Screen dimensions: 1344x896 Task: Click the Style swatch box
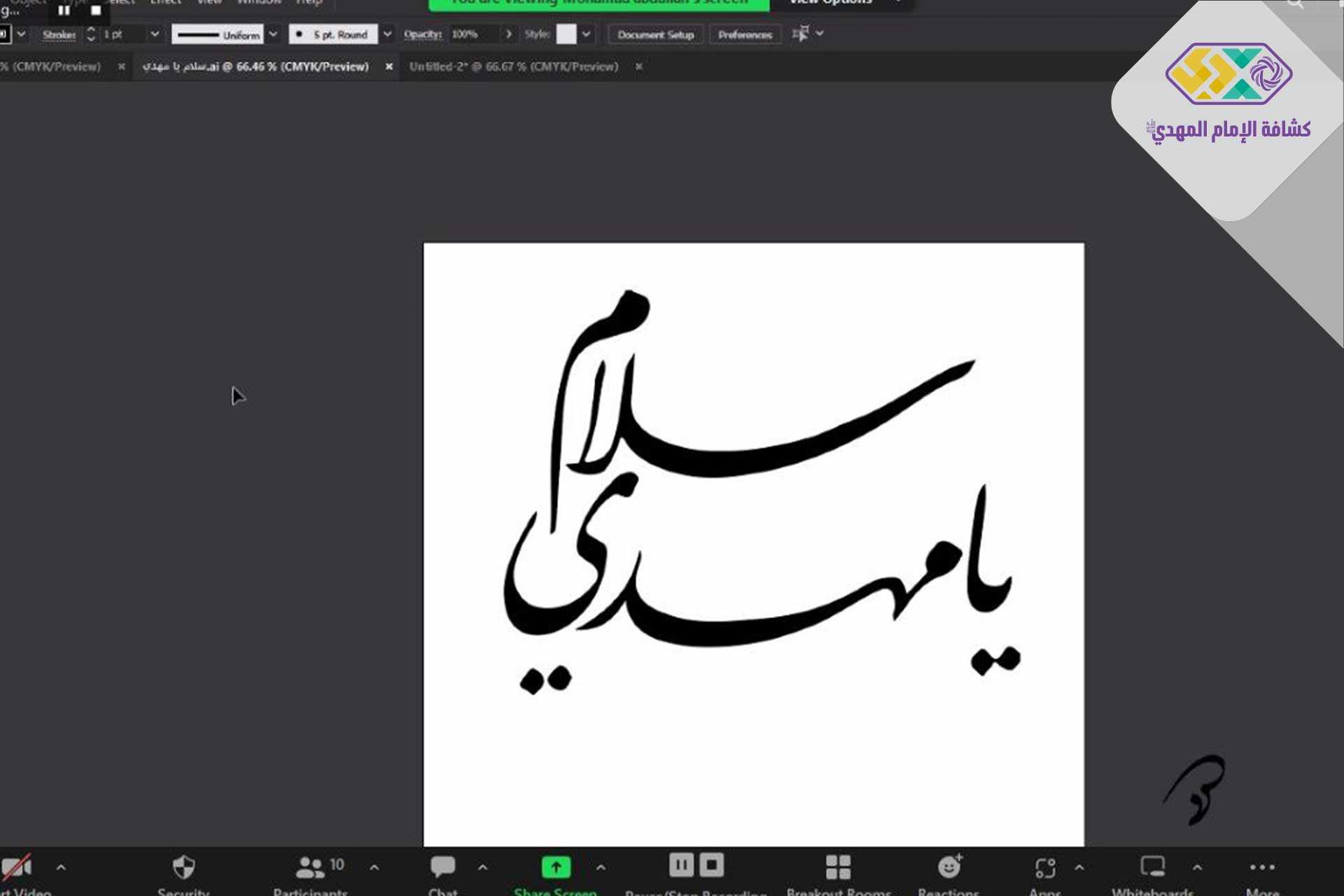pos(566,34)
